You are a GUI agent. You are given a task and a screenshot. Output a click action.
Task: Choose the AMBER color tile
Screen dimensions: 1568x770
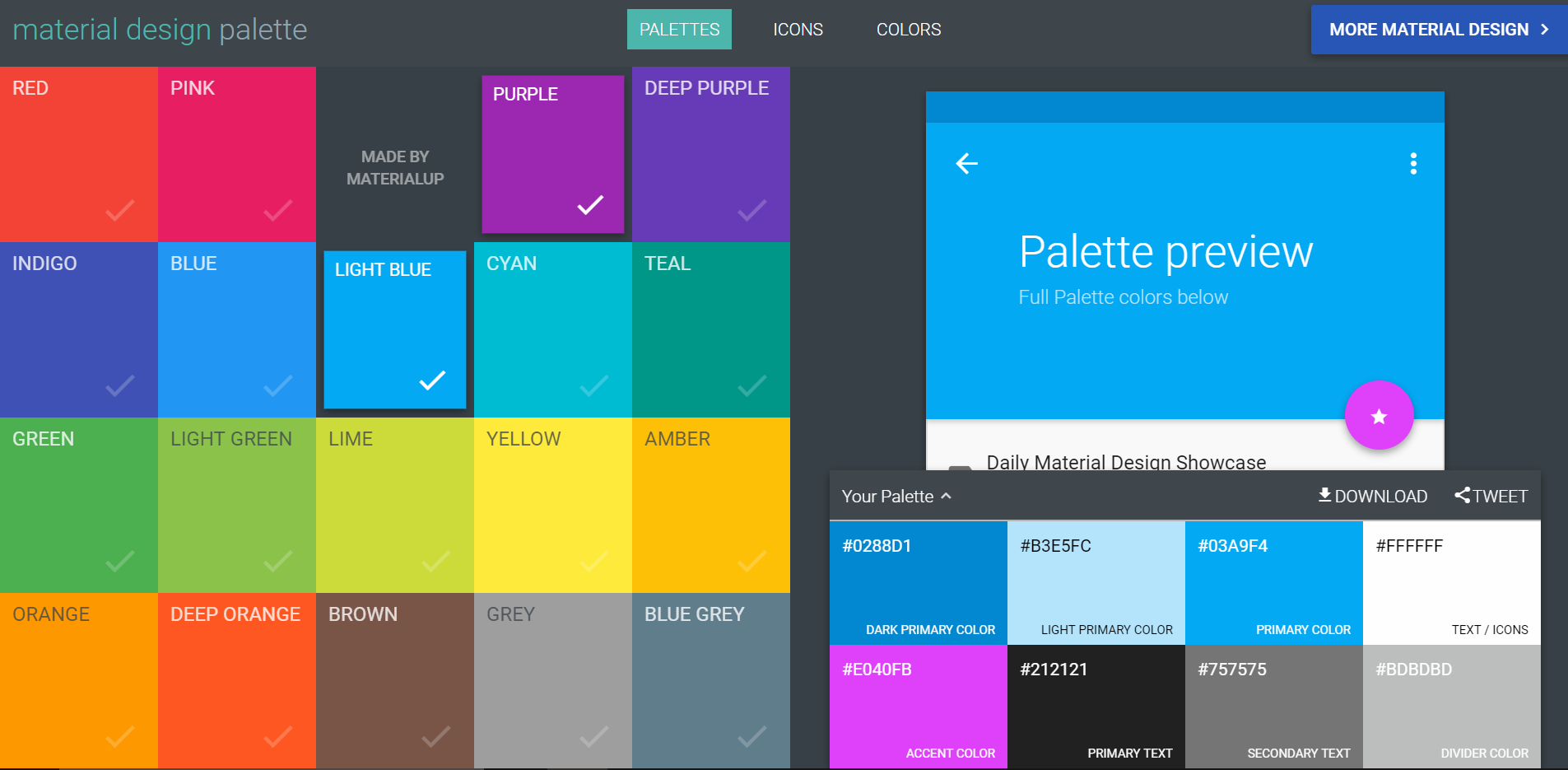[x=711, y=505]
